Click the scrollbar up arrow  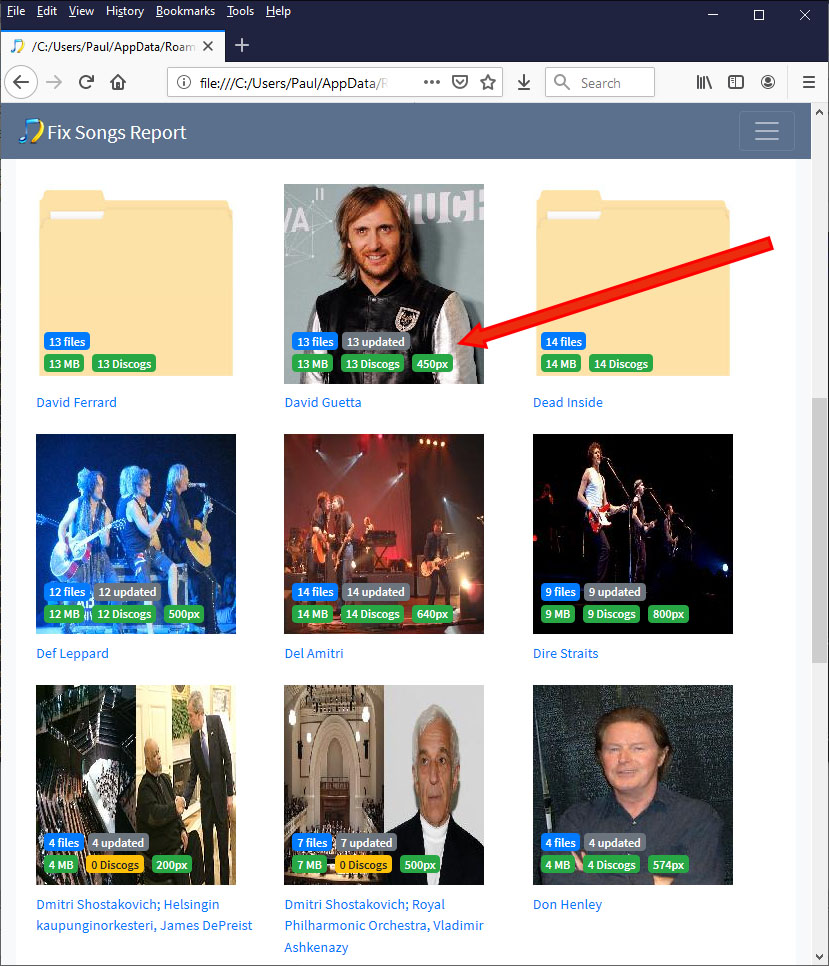[819, 112]
